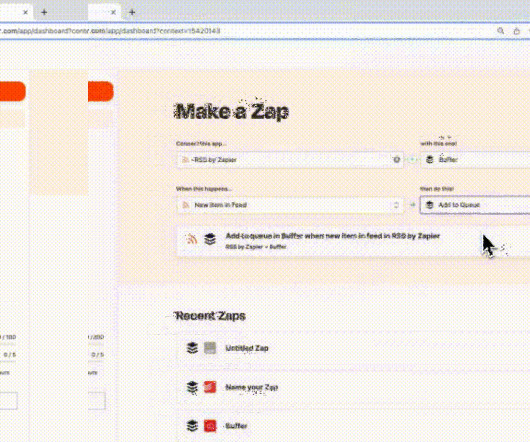Click the Buffer icon in the suggested zap card
The height and width of the screenshot is (442, 530).
[210, 239]
